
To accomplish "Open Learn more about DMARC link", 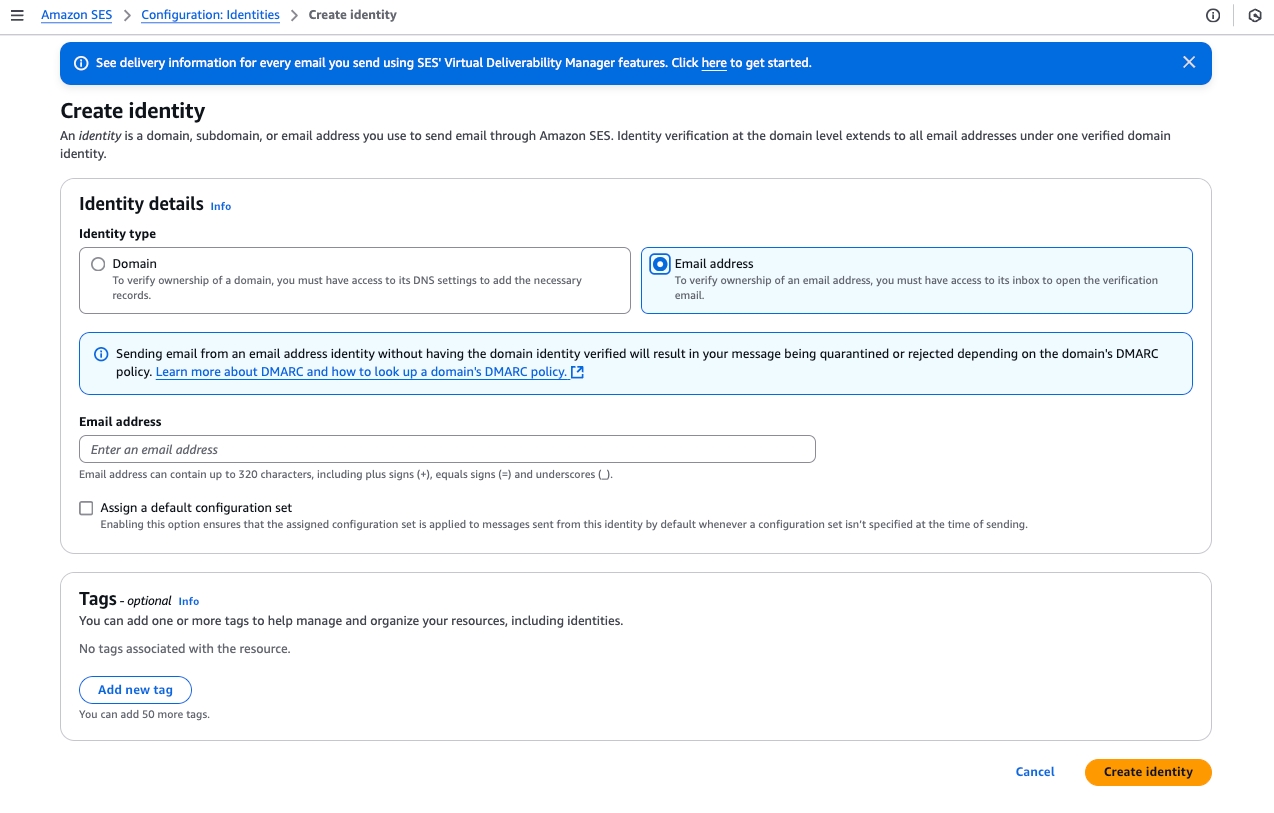I will tap(361, 372).
